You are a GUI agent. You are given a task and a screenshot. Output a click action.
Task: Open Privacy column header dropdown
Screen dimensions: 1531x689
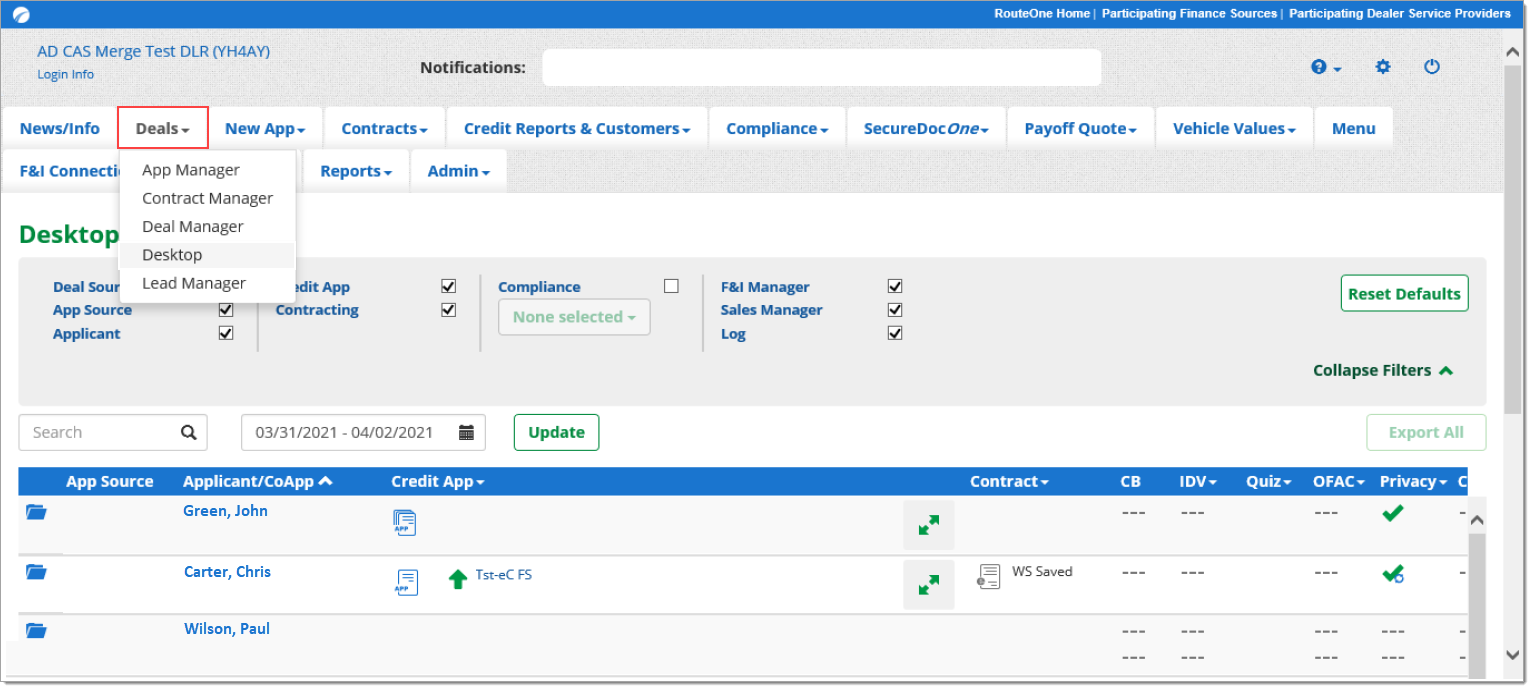[1414, 481]
